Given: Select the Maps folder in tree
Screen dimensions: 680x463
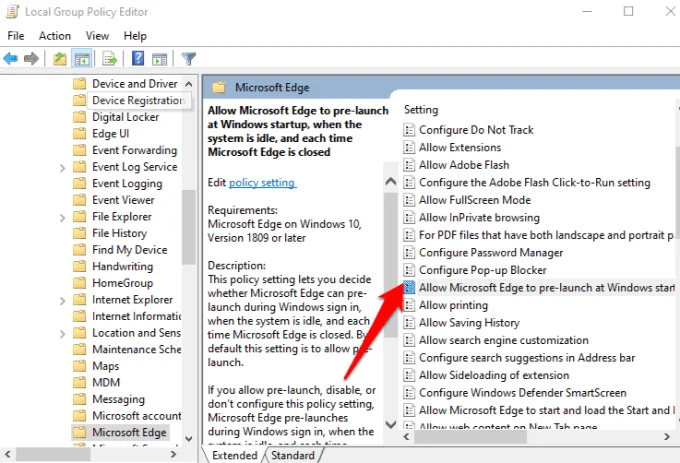Looking at the screenshot, I should pos(105,366).
